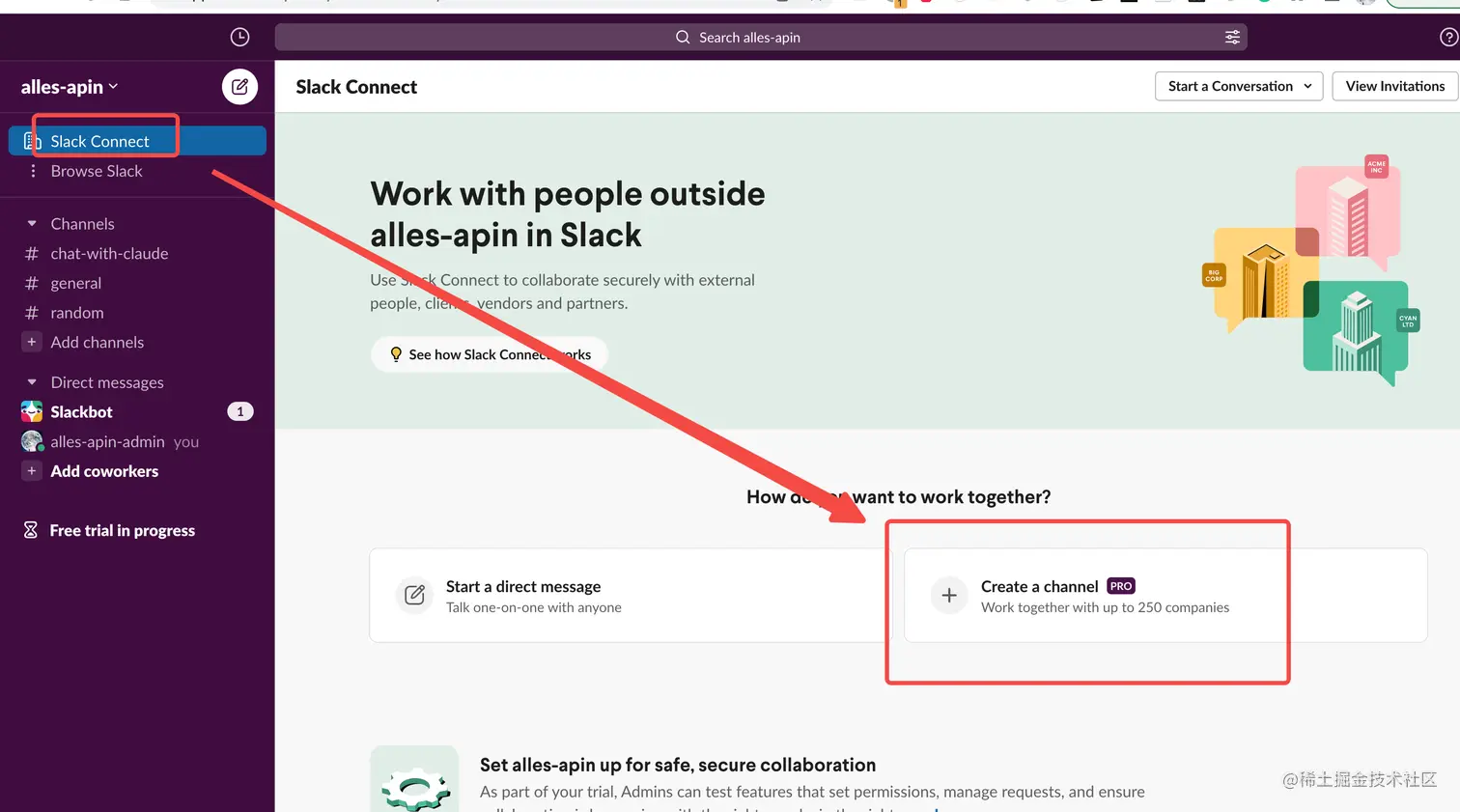
Task: Click the Slack Connect building icon
Action: (x=32, y=141)
